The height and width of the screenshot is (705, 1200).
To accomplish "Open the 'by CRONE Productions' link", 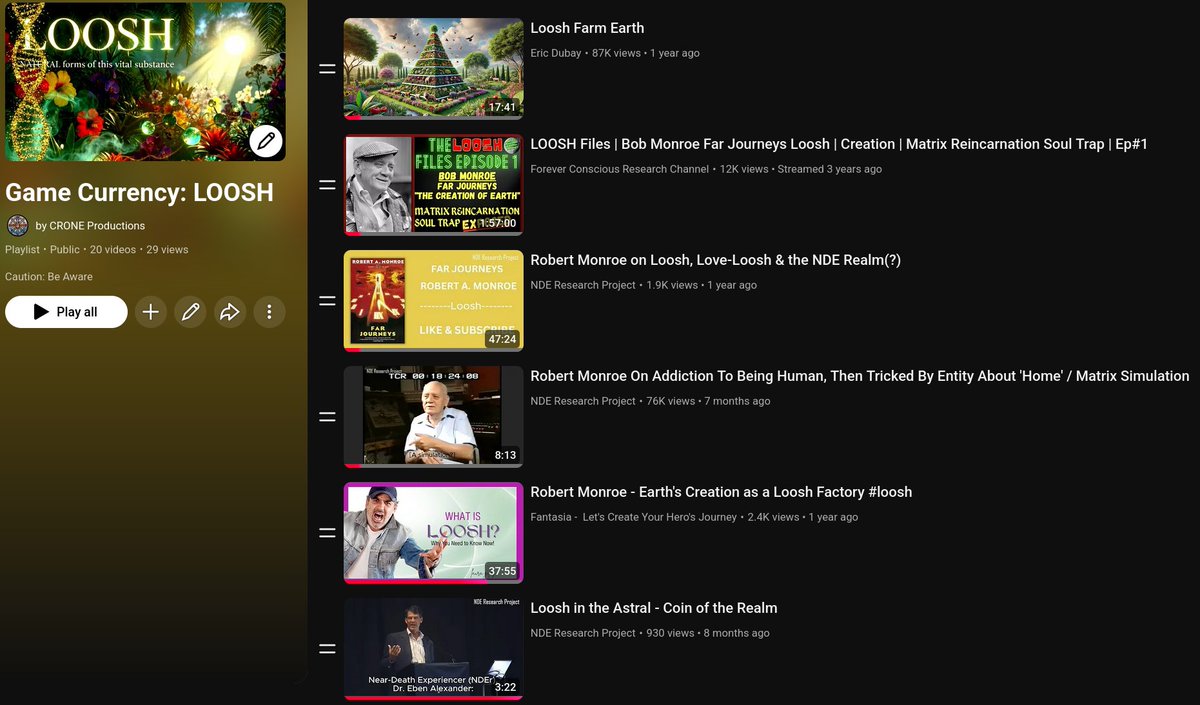I will pyautogui.click(x=90, y=226).
